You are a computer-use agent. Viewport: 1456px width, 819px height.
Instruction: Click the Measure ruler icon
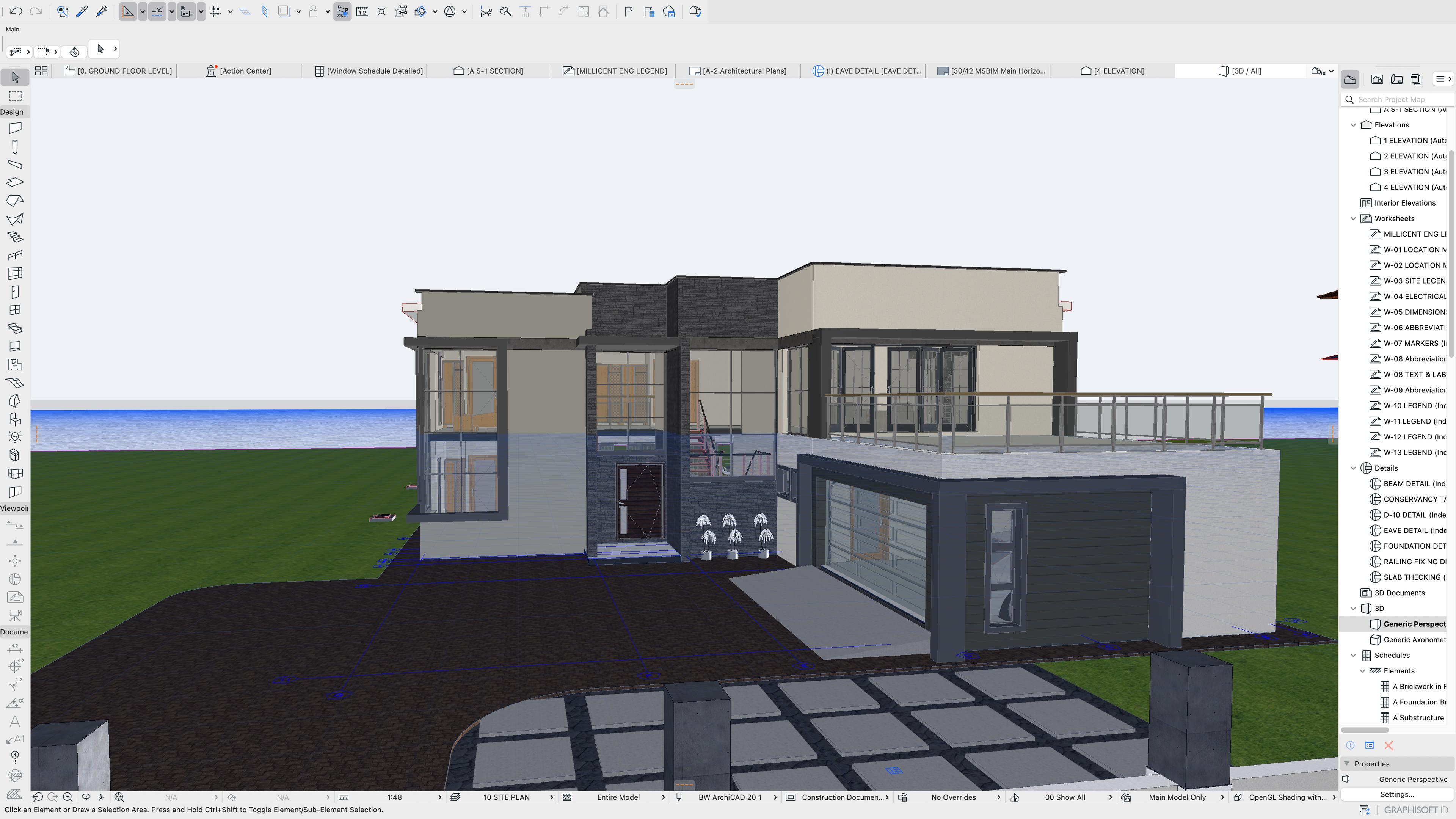(362, 11)
